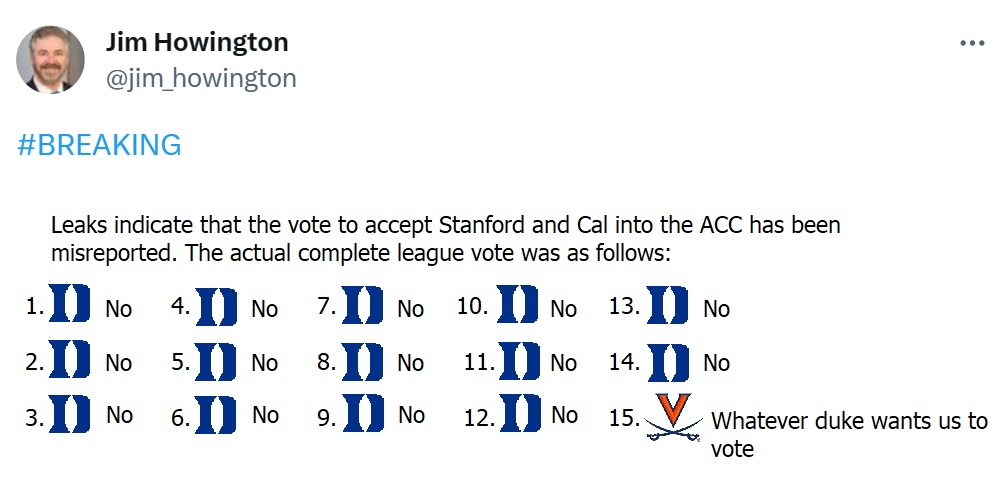This screenshot has width=1007, height=498.
Task: Click the Duke logo next to number 3
Action: (x=70, y=414)
